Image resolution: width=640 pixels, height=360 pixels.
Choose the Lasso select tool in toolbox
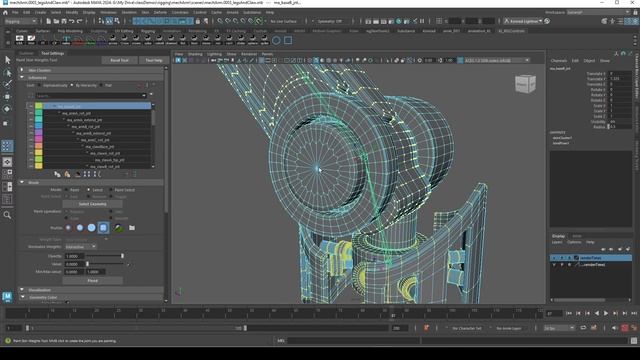[7, 73]
